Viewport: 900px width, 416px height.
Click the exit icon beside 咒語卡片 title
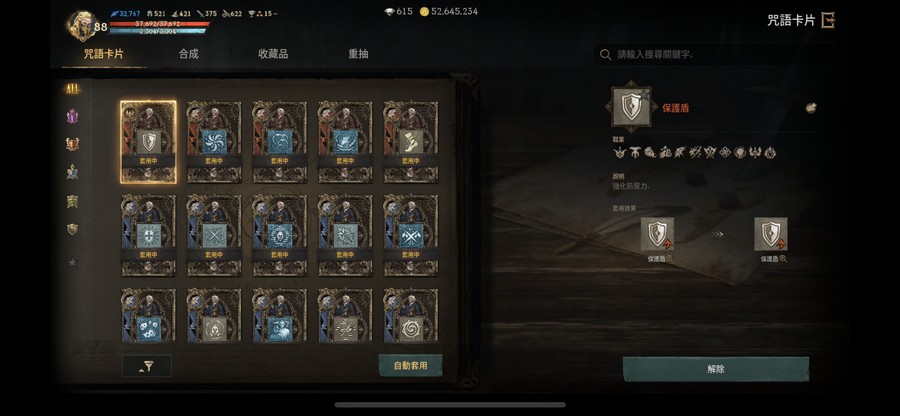[828, 21]
